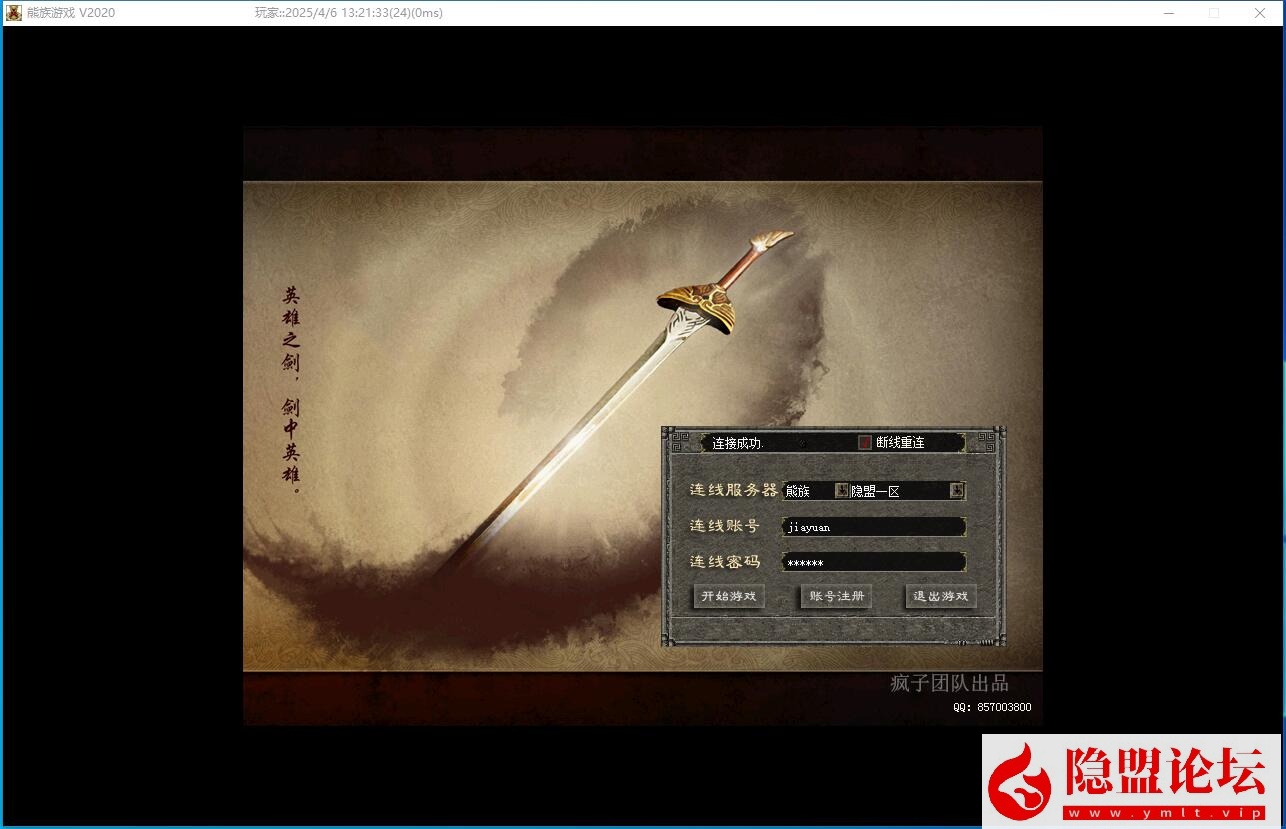Toggle the 断线重连 auto-reconnect checkbox
This screenshot has height=829, width=1286.
[x=864, y=443]
